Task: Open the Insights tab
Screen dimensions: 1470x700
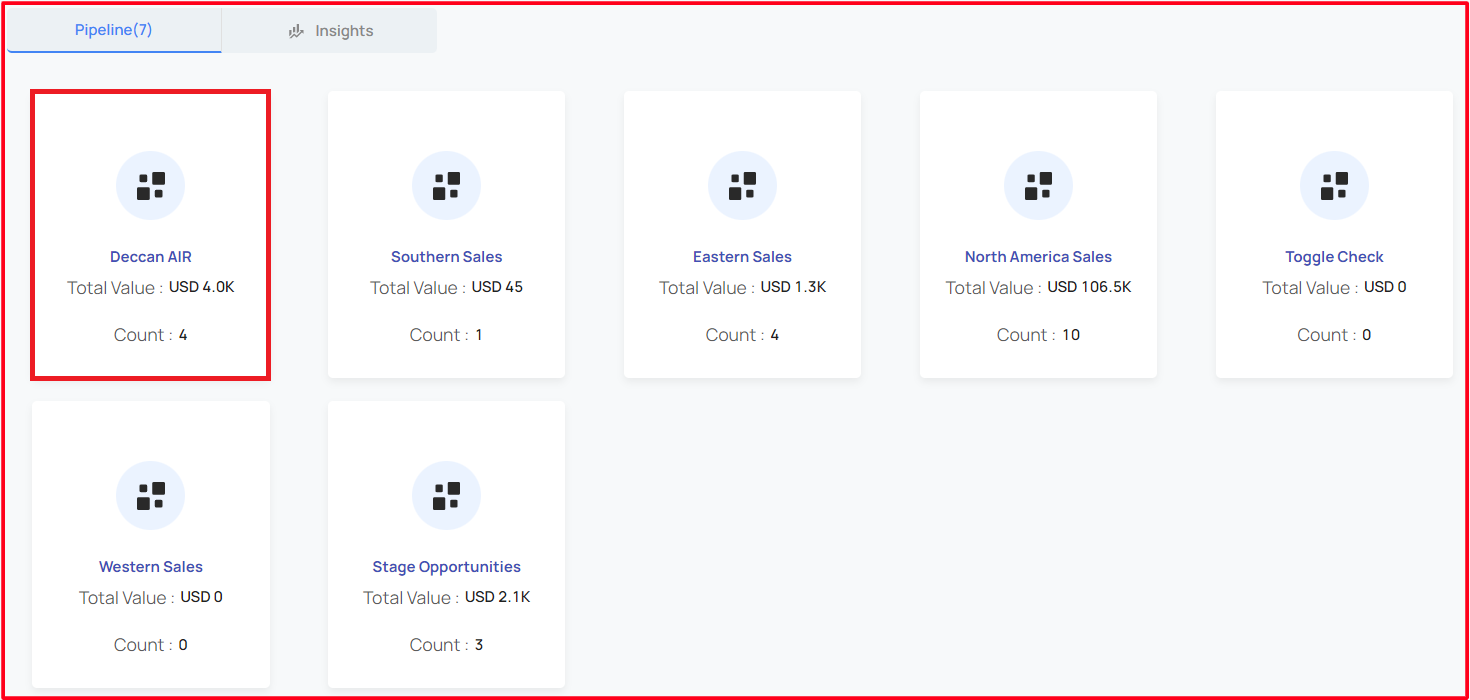Action: (329, 31)
